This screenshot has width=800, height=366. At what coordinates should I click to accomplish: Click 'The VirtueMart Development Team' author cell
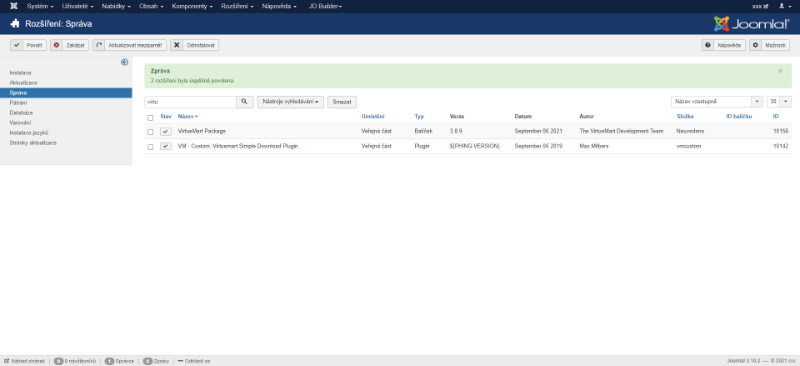(621, 131)
